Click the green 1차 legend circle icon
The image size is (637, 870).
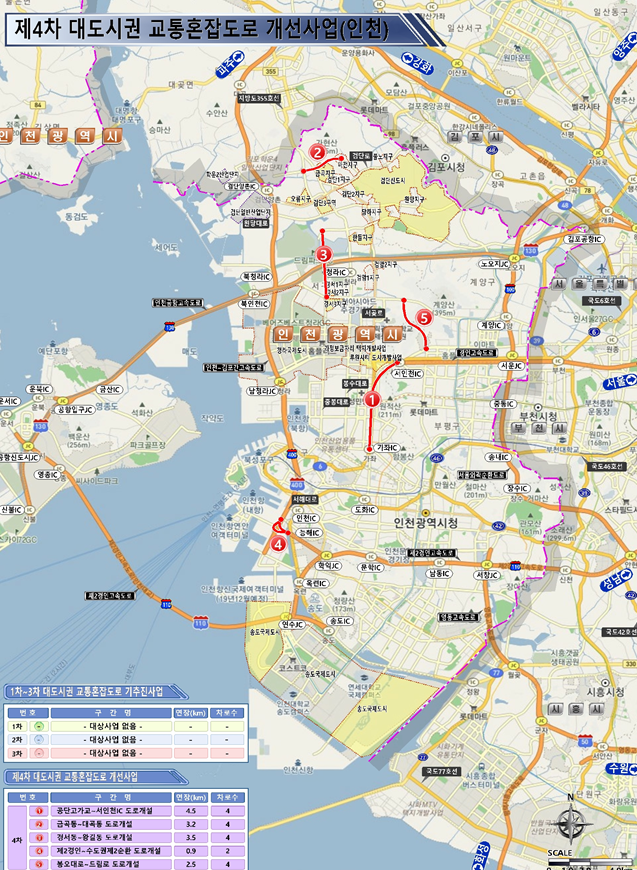pos(38,726)
